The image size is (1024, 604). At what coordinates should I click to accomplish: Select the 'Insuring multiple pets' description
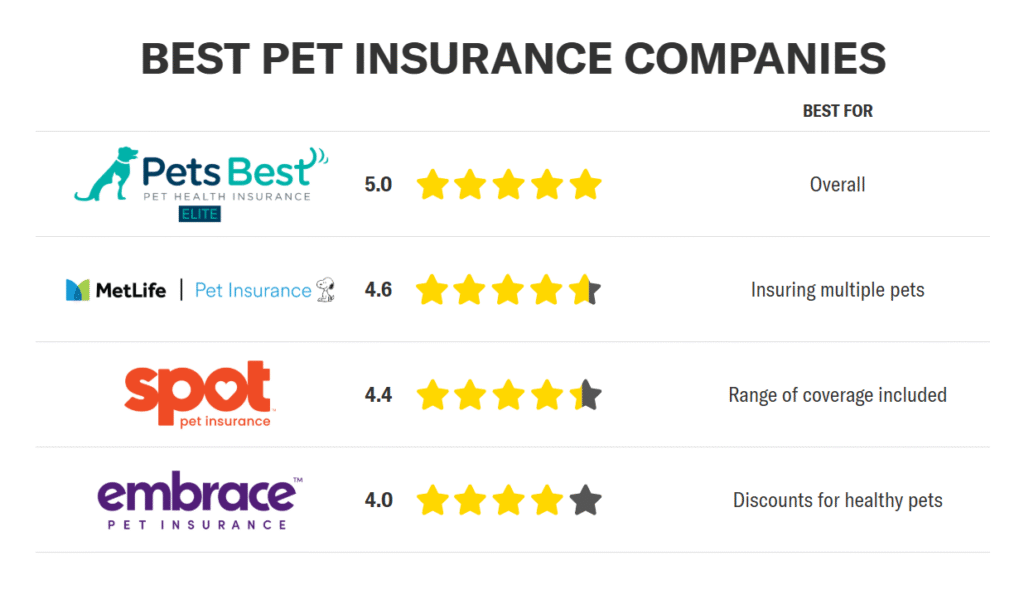pyautogui.click(x=837, y=290)
